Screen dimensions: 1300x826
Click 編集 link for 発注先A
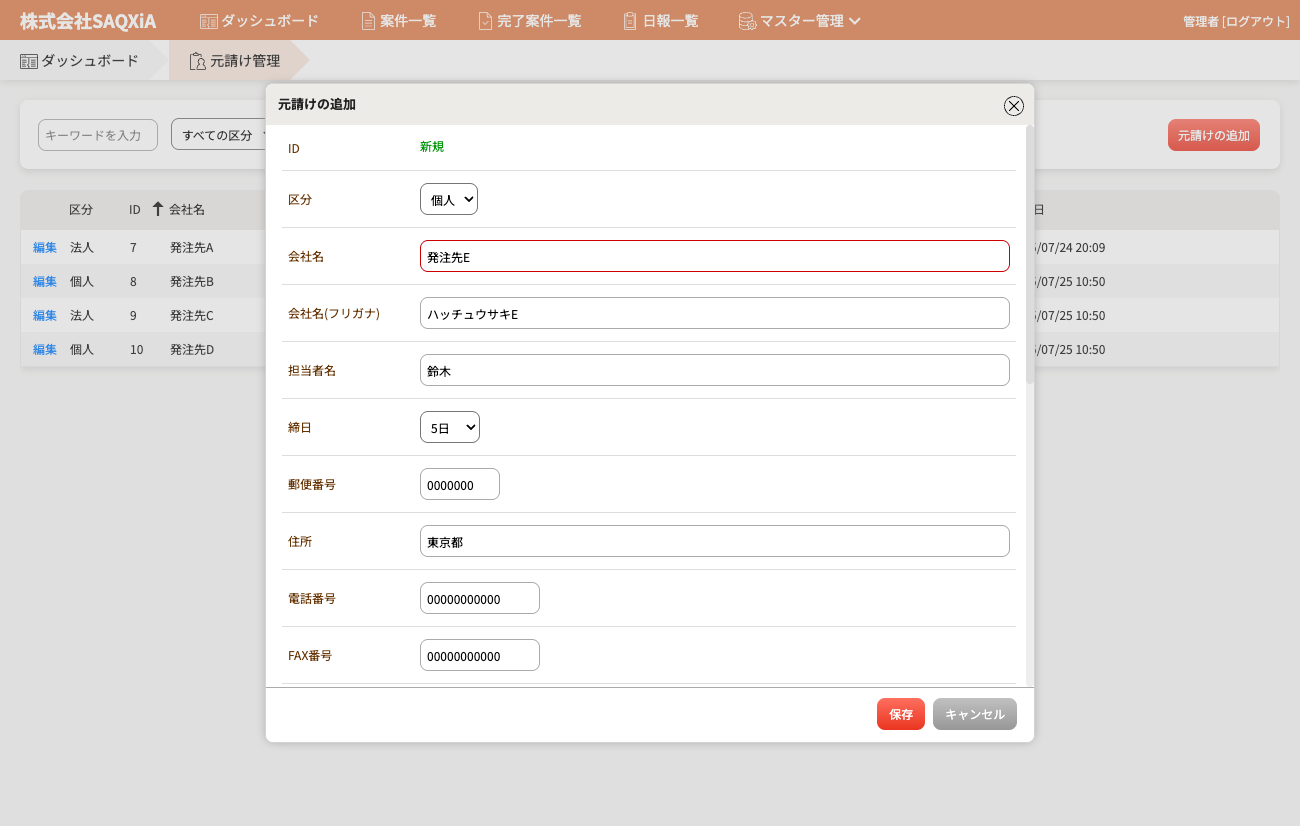(x=45, y=247)
